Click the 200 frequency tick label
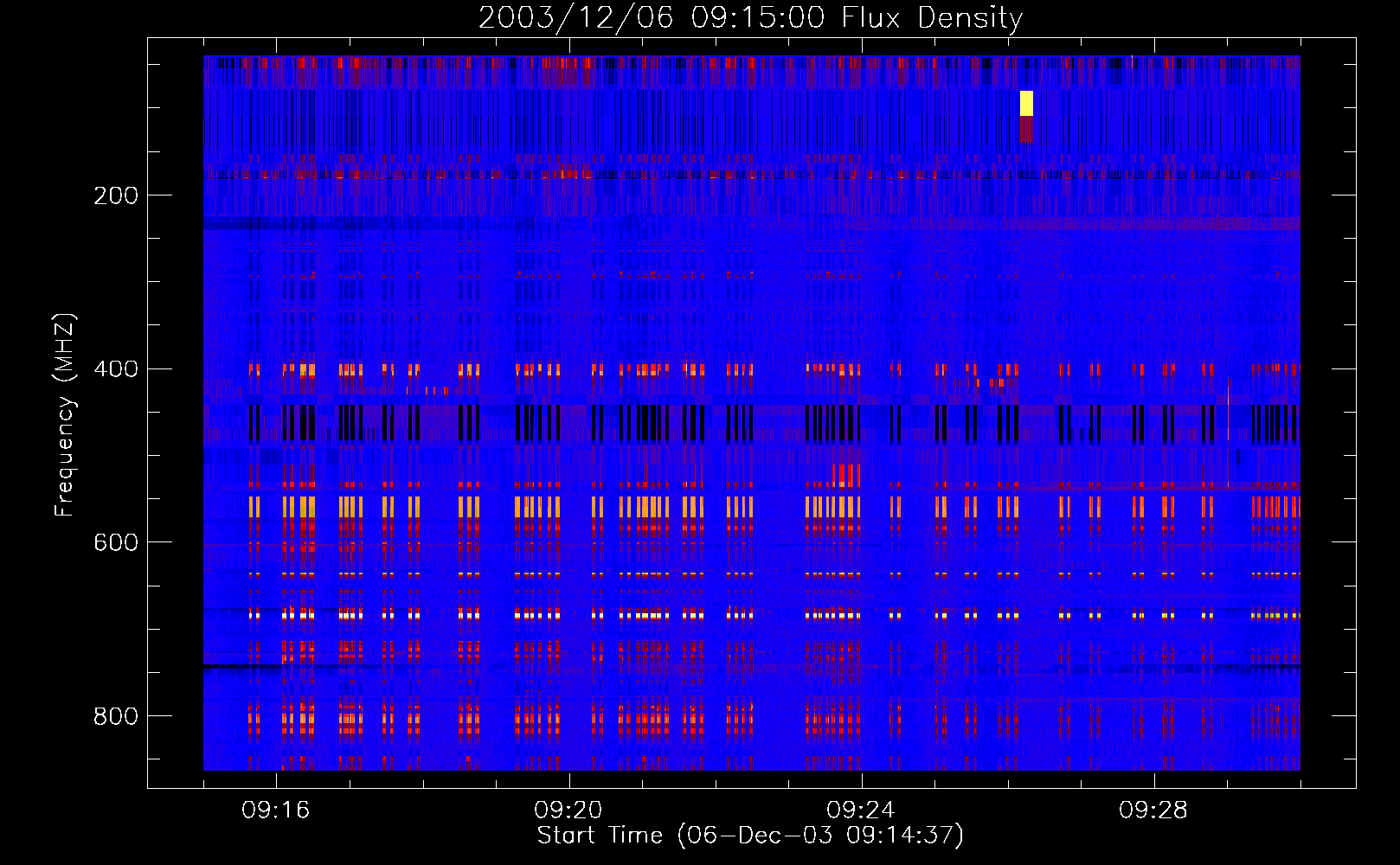 116,195
